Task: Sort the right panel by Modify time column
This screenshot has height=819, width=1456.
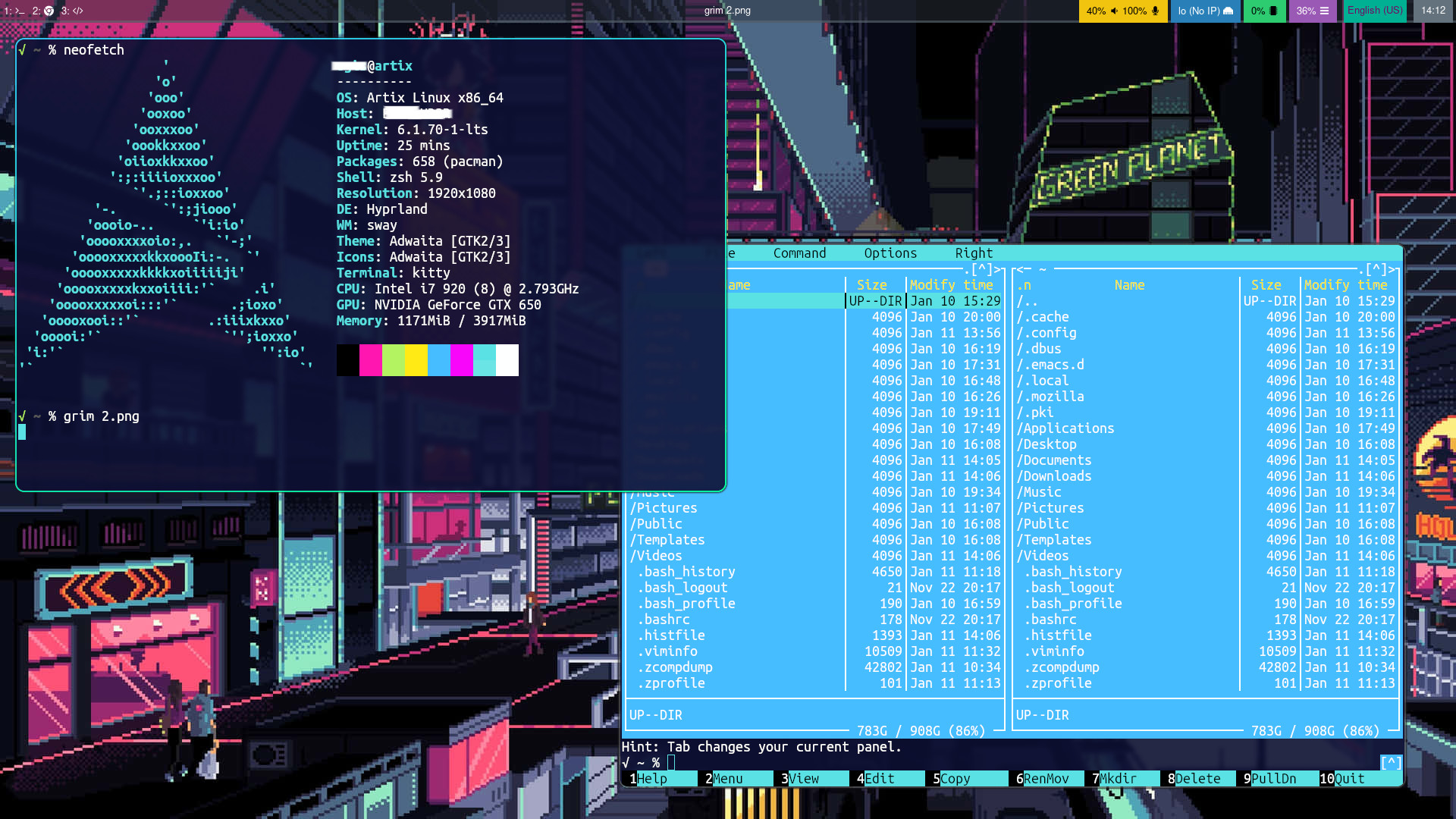Action: pyautogui.click(x=1345, y=285)
